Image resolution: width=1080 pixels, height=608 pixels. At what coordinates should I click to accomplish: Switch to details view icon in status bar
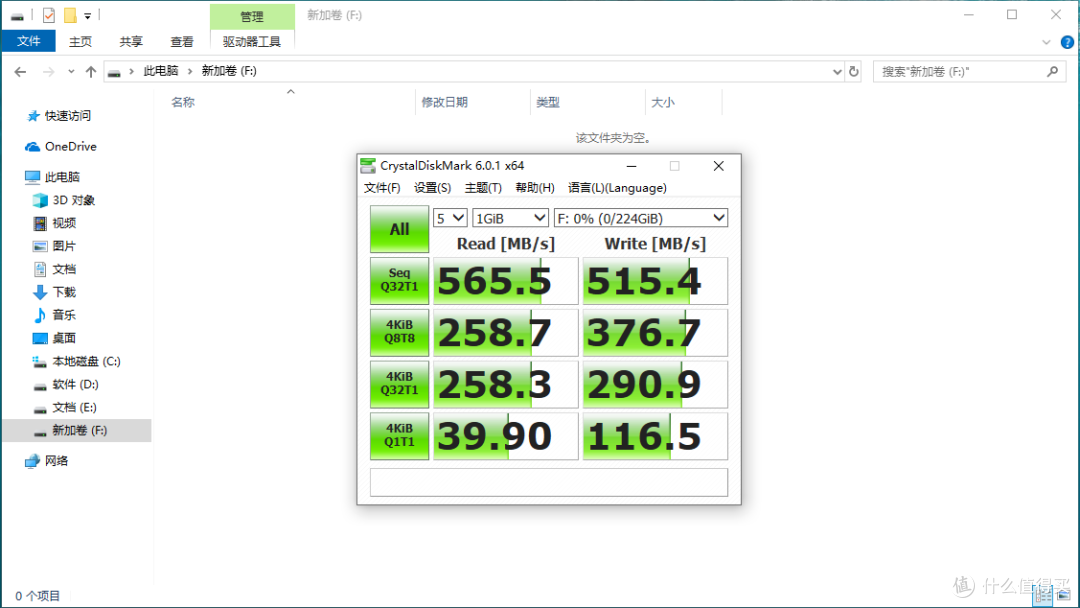(1043, 596)
